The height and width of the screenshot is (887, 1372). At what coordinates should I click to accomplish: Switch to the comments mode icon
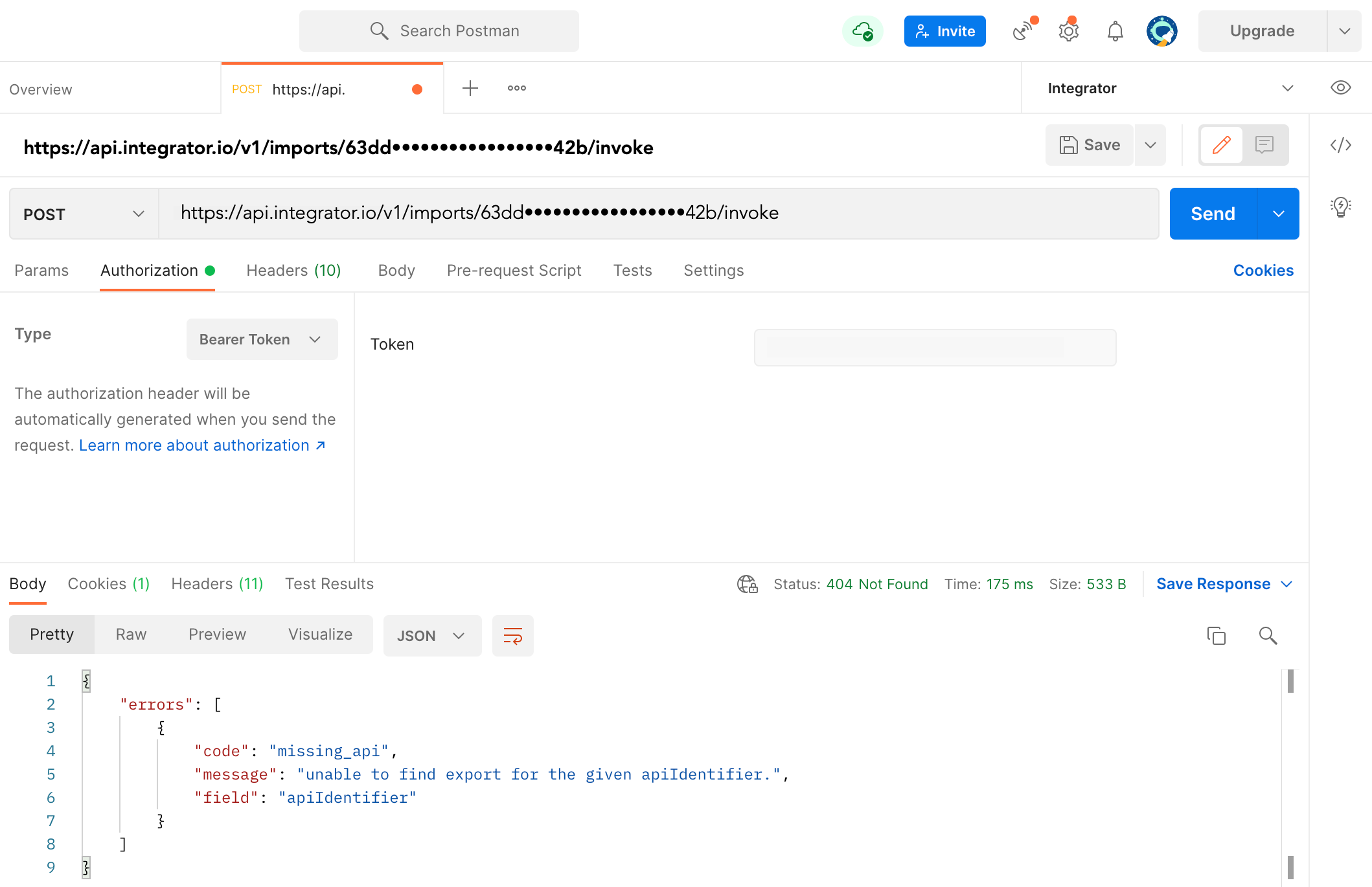(x=1264, y=145)
